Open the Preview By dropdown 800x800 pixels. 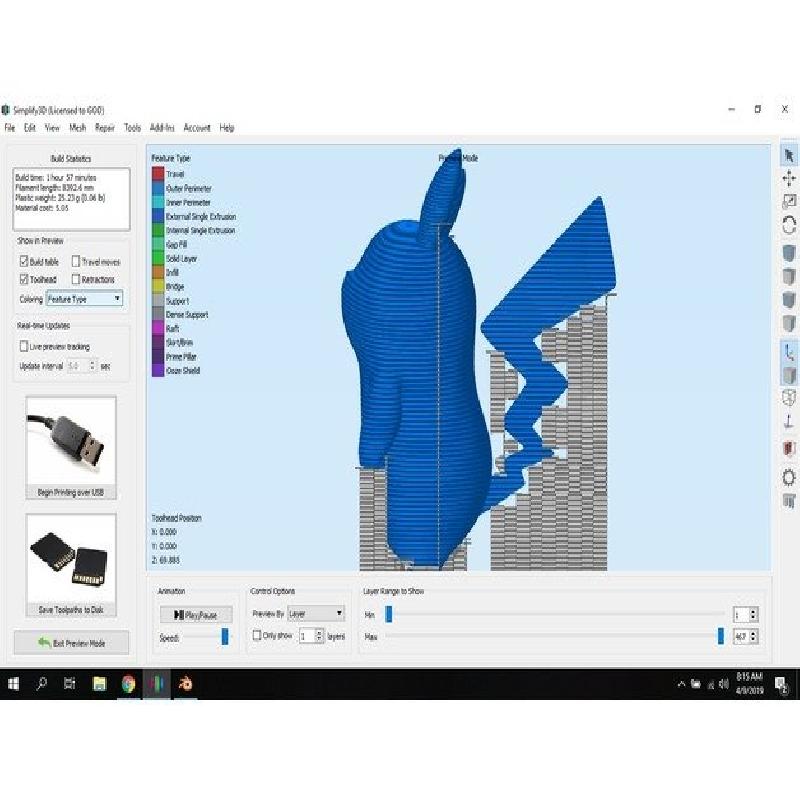tap(316, 613)
